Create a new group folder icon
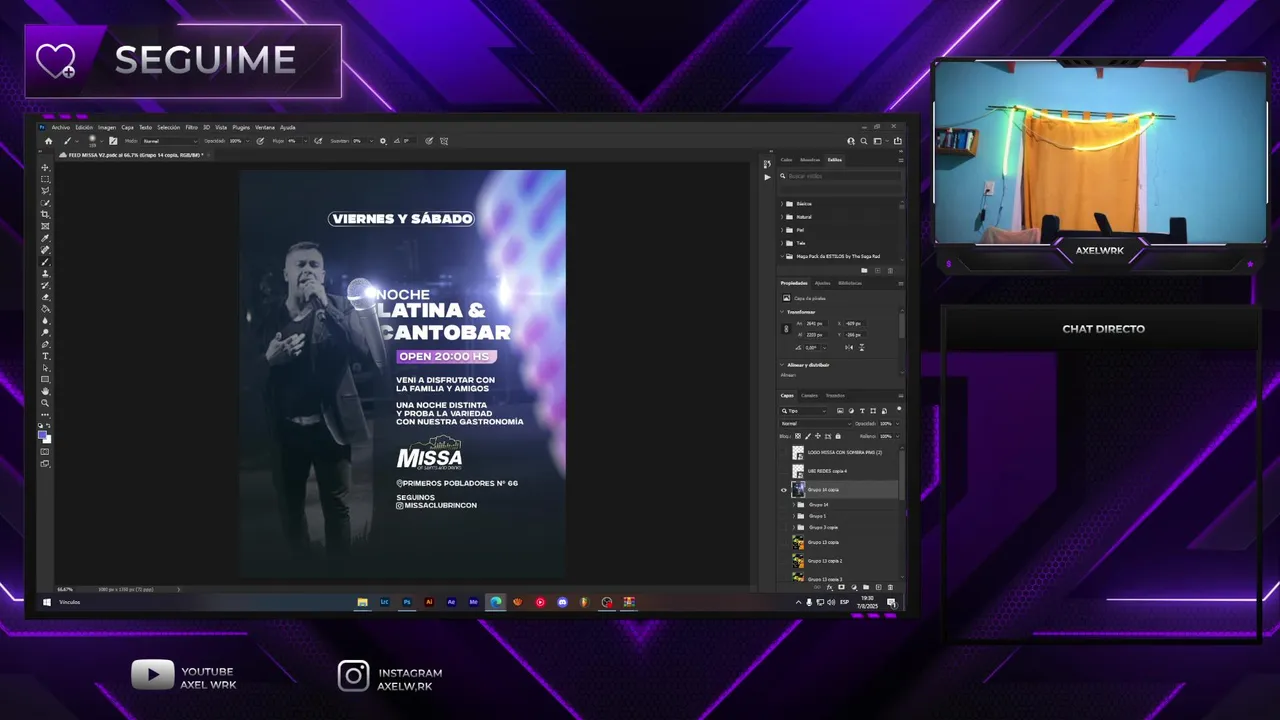 click(x=866, y=587)
